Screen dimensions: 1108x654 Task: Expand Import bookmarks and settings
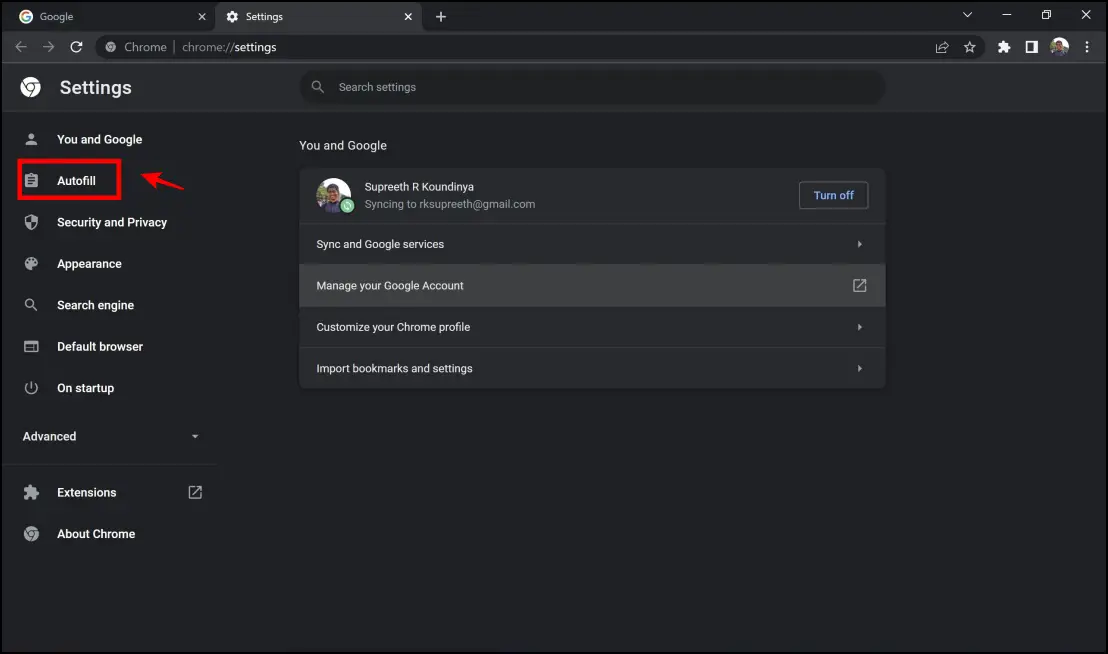[592, 368]
